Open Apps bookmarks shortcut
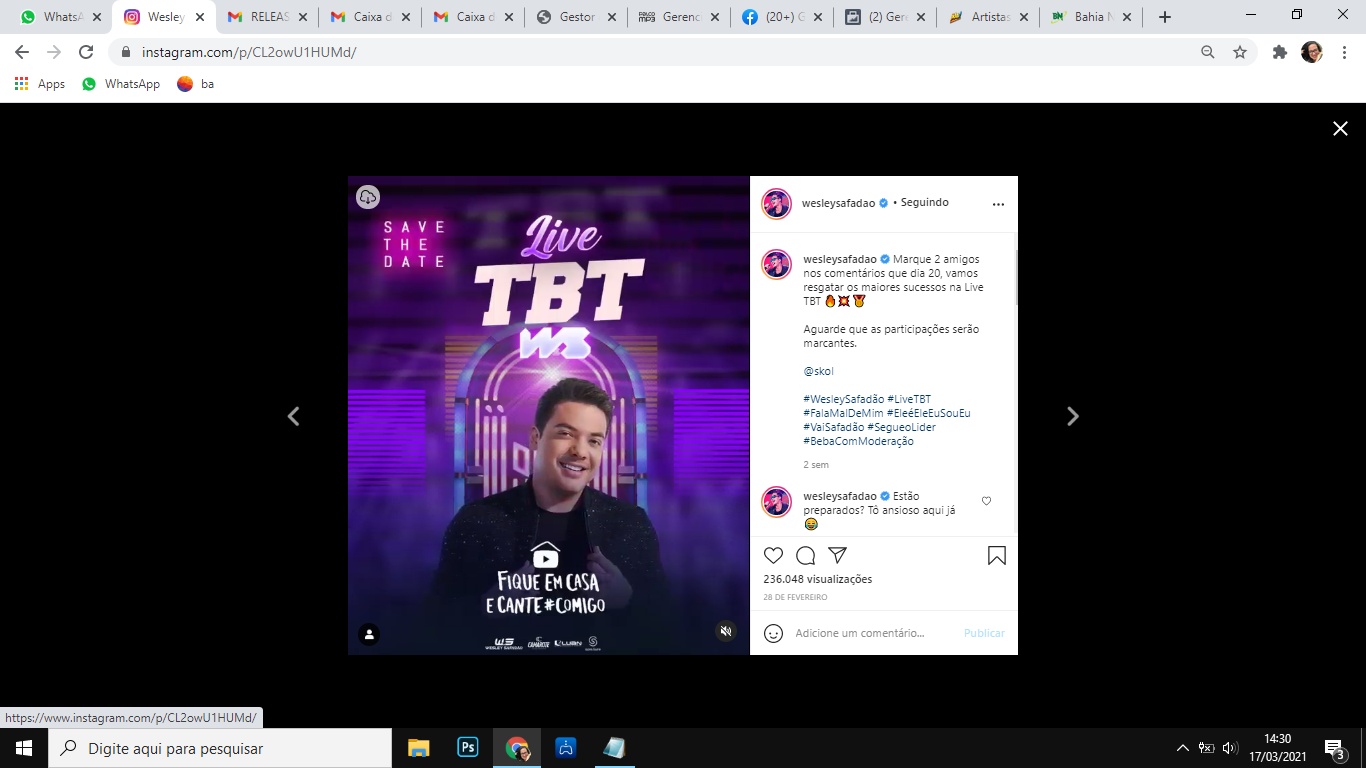Image resolution: width=1366 pixels, height=768 pixels. click(40, 84)
